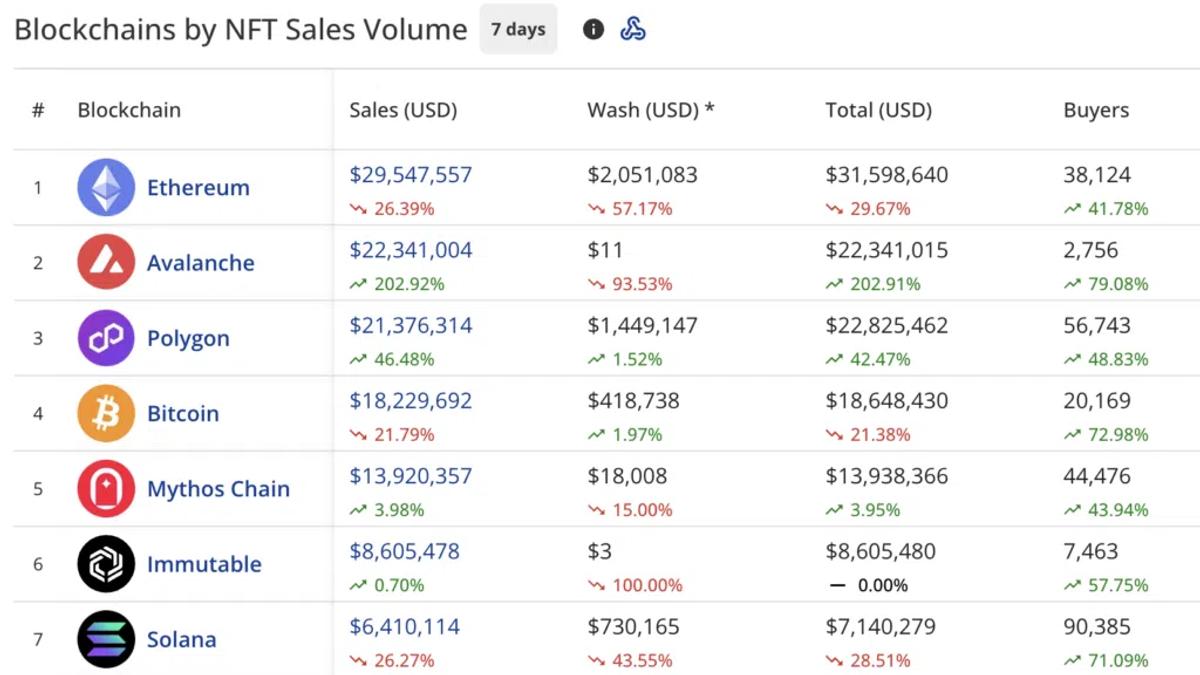Open the Avalanche blockchain link
This screenshot has height=675, width=1200.
200,263
